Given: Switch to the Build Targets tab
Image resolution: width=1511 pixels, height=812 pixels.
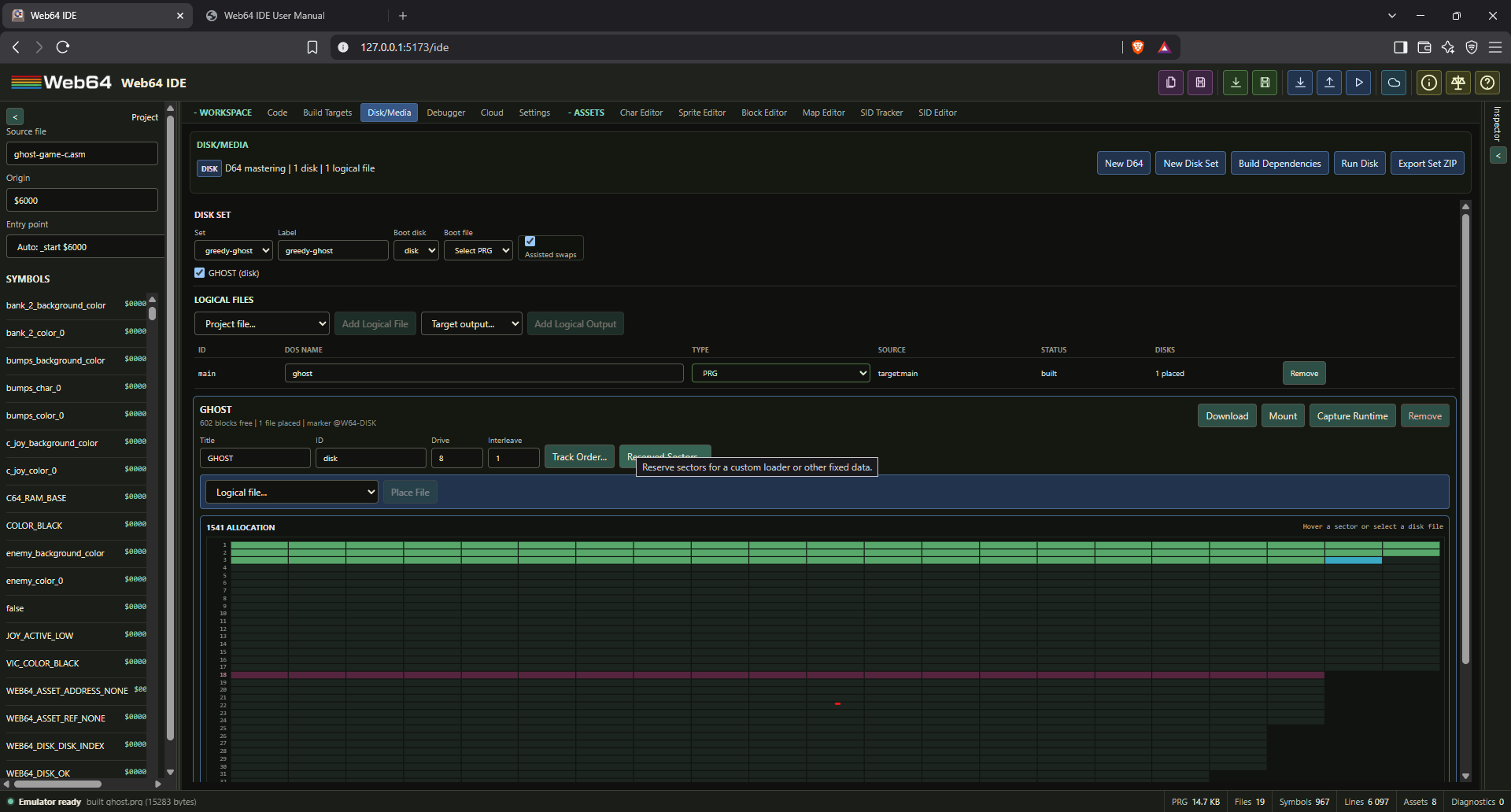Looking at the screenshot, I should click(x=327, y=113).
